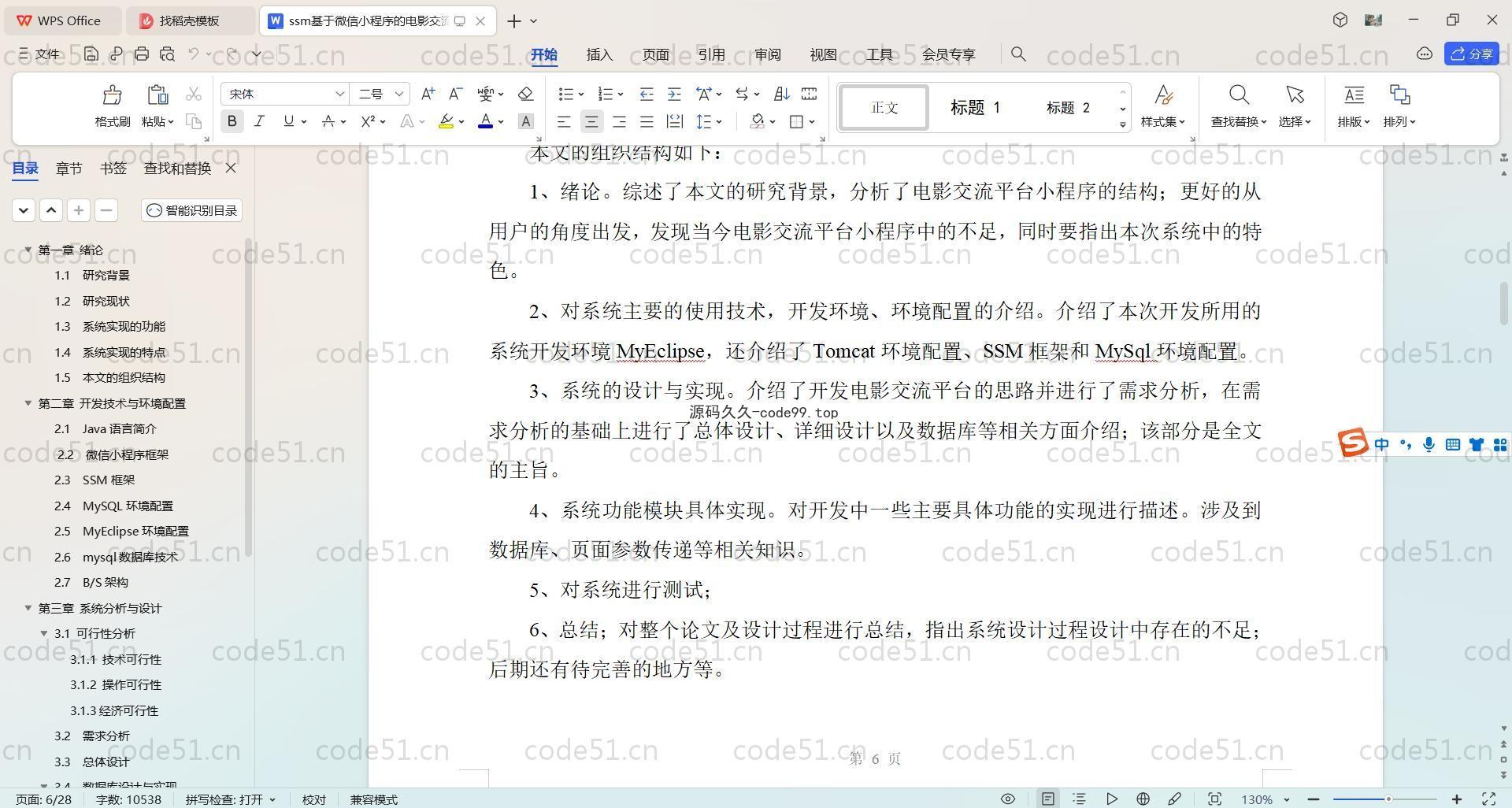Increase font size with the A+ icon
The width and height of the screenshot is (1512, 808).
pyautogui.click(x=428, y=94)
